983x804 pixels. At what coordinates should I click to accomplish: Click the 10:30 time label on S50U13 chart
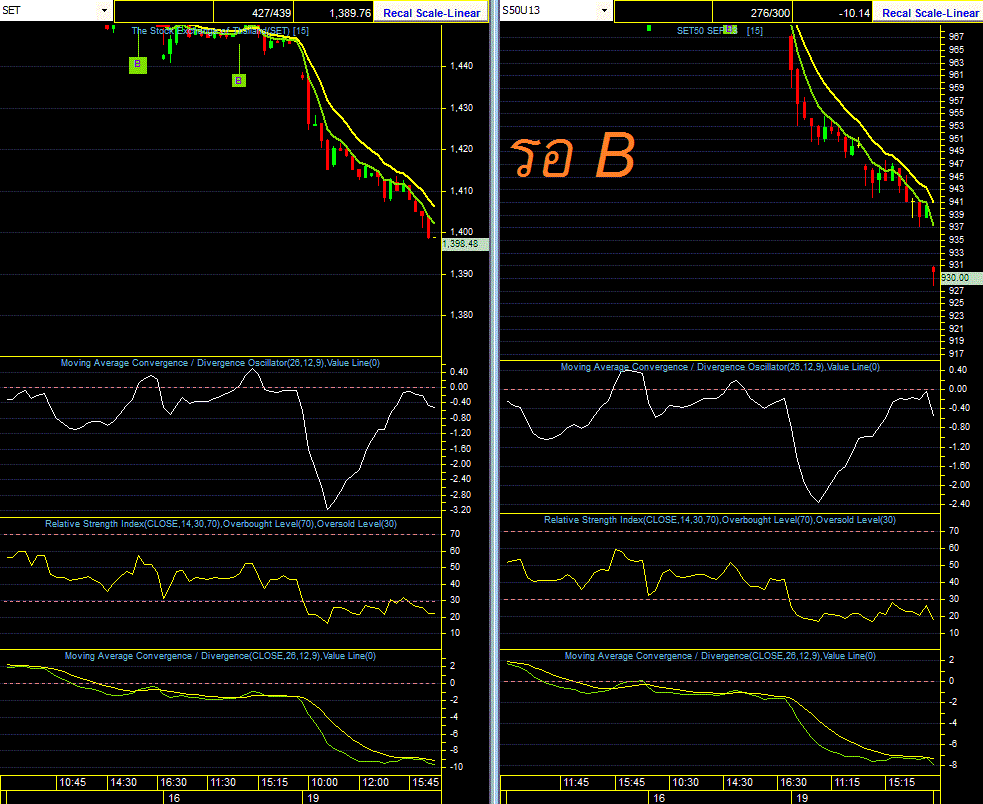[685, 783]
